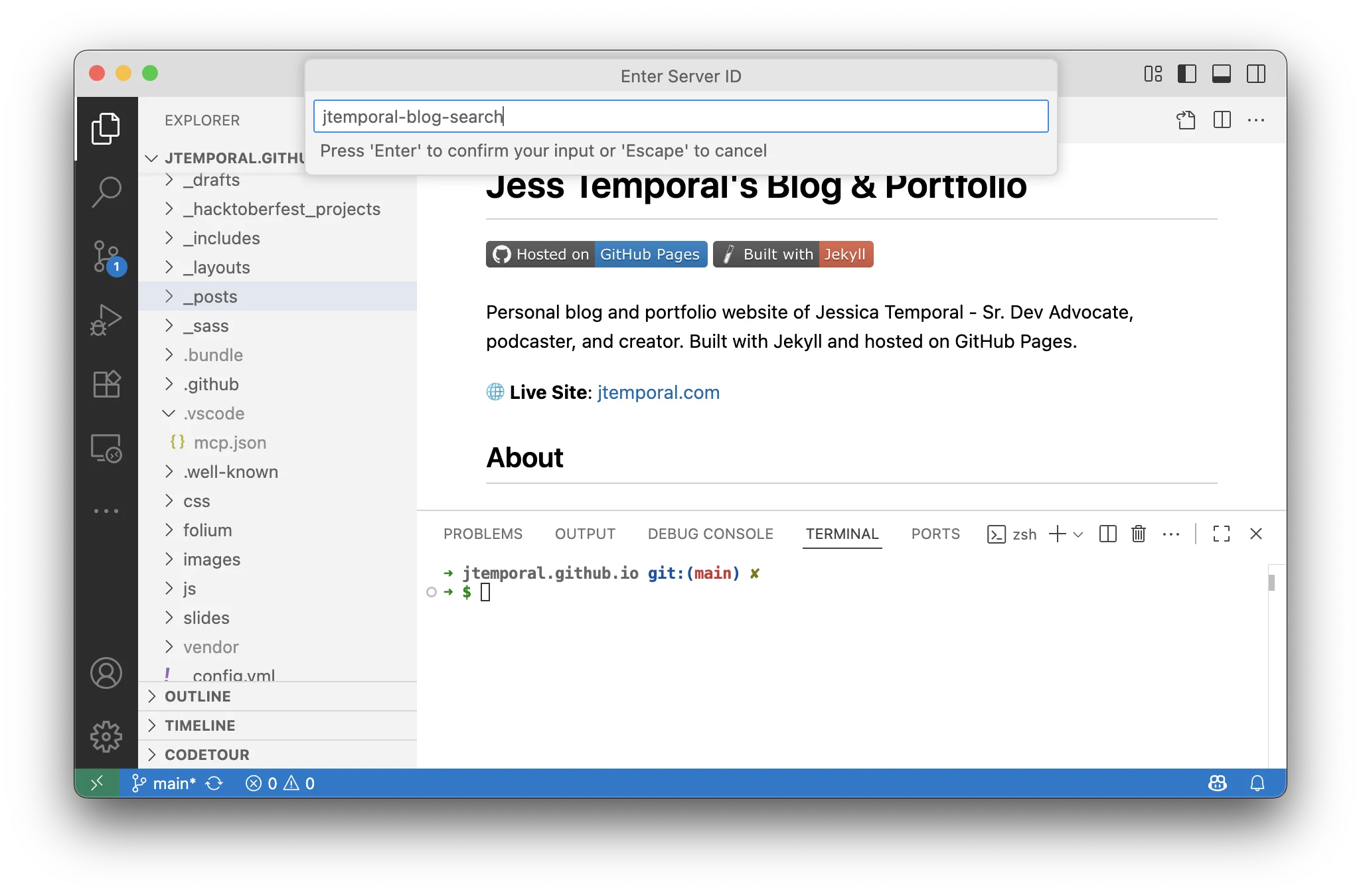The height and width of the screenshot is (896, 1361).
Task: Switch to the DEBUG CONSOLE tab
Action: (710, 534)
